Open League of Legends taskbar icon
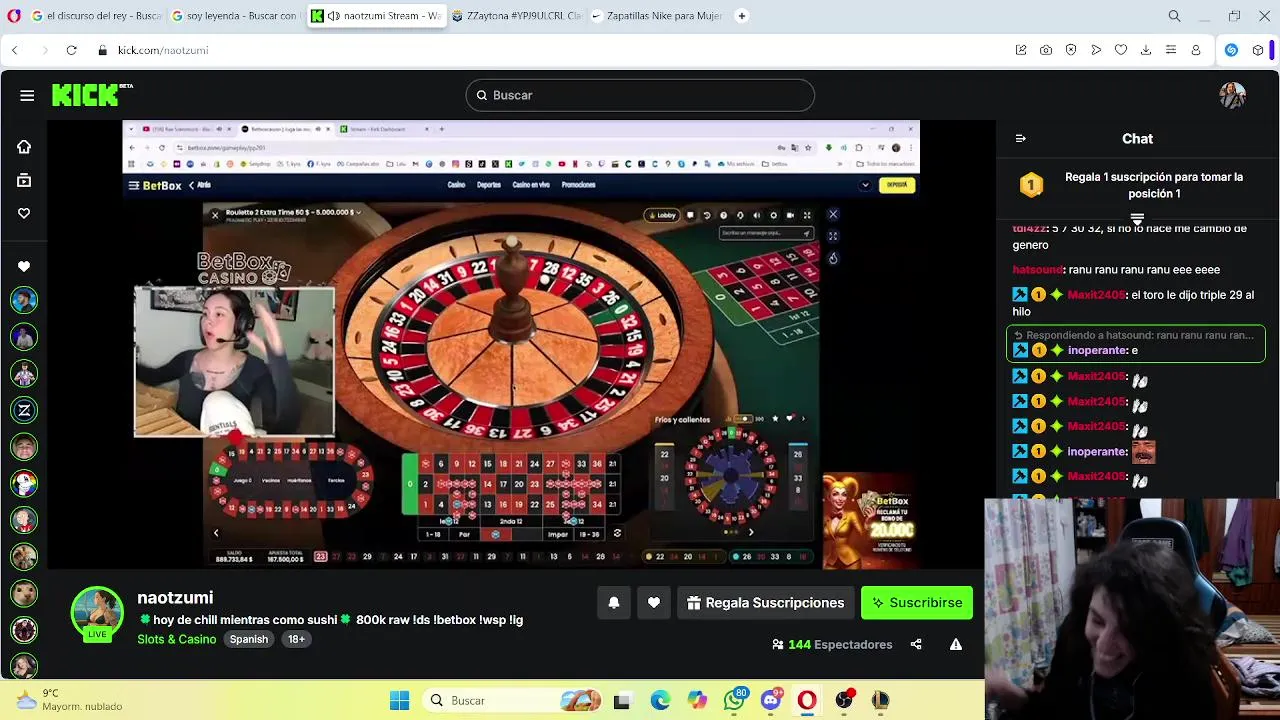The height and width of the screenshot is (720, 1280). pyautogui.click(x=880, y=700)
